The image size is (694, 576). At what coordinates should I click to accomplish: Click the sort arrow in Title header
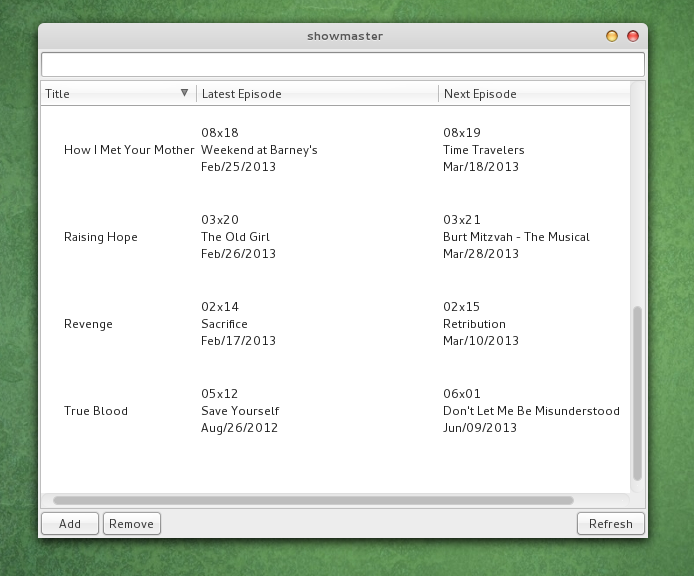click(185, 93)
